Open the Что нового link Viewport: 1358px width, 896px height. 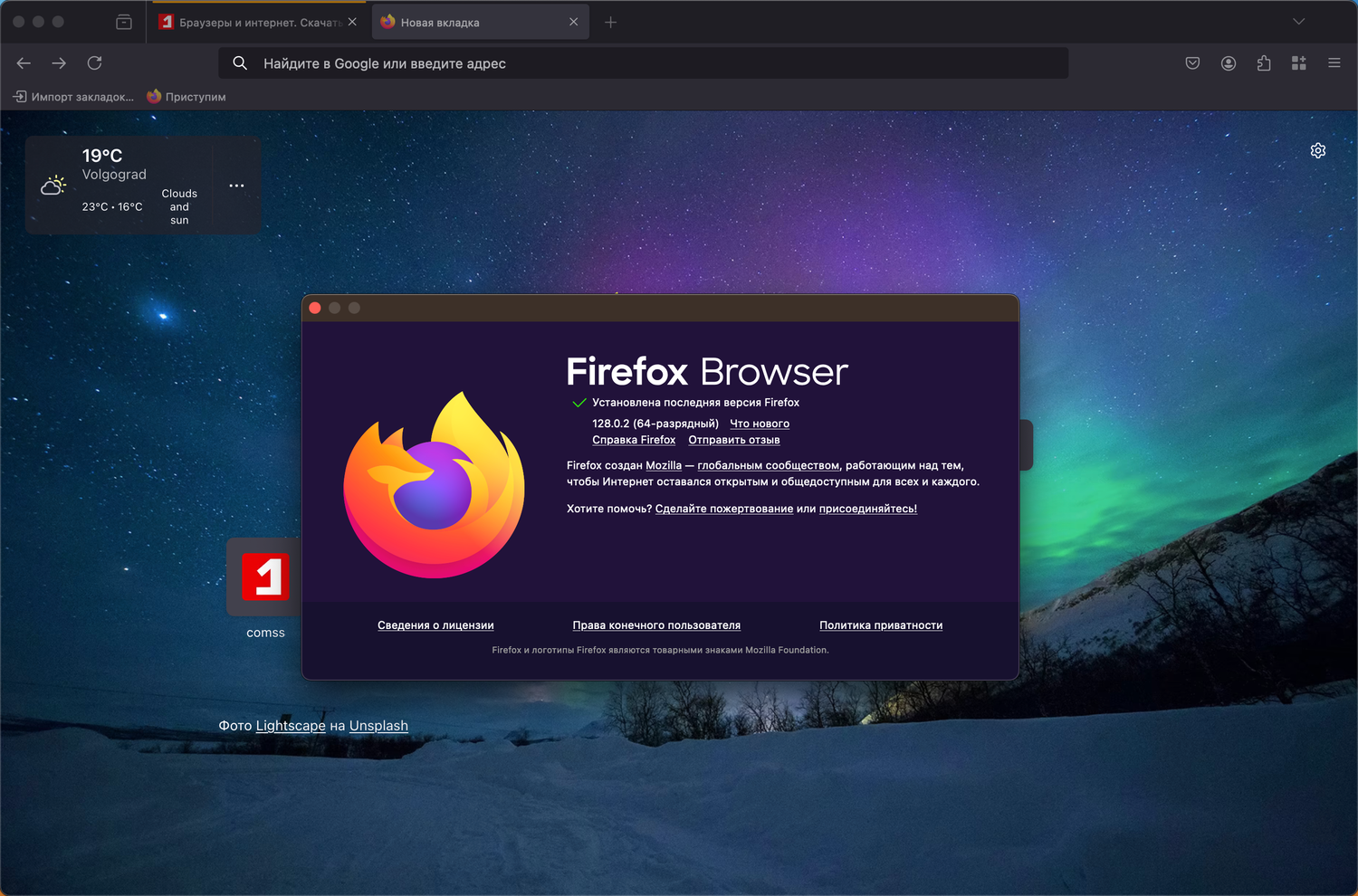pos(760,424)
